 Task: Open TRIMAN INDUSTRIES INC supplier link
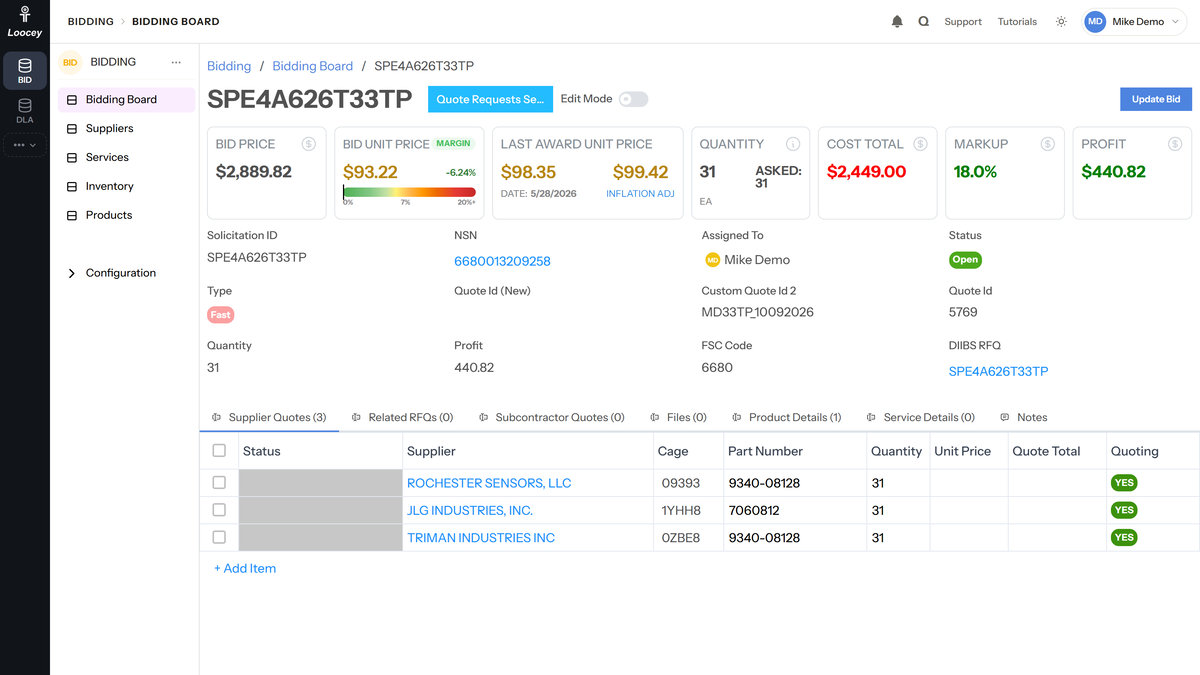(481, 538)
